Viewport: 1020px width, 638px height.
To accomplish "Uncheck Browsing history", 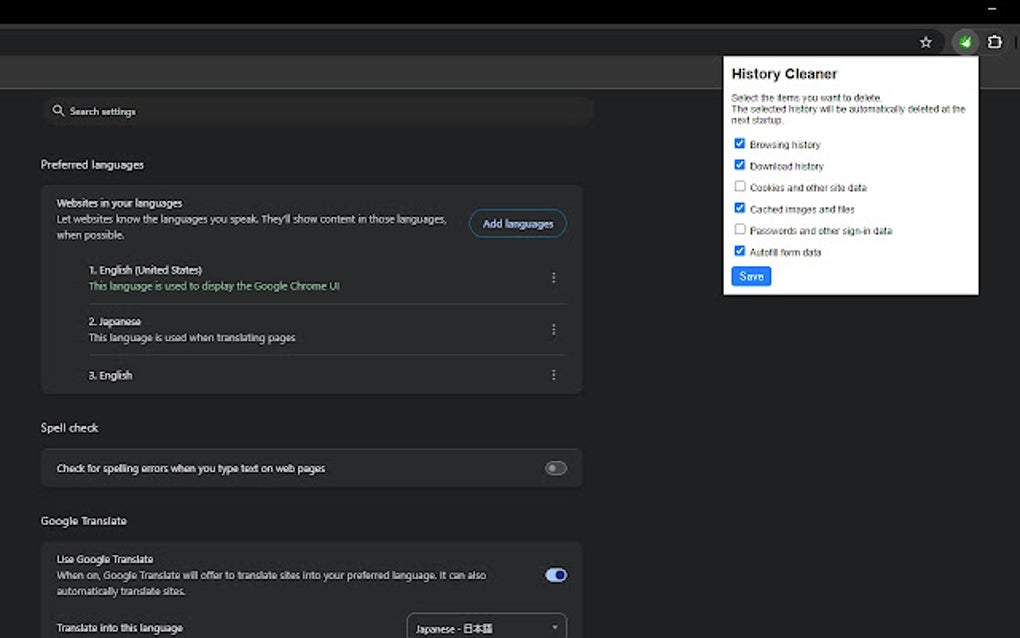I will (x=740, y=144).
